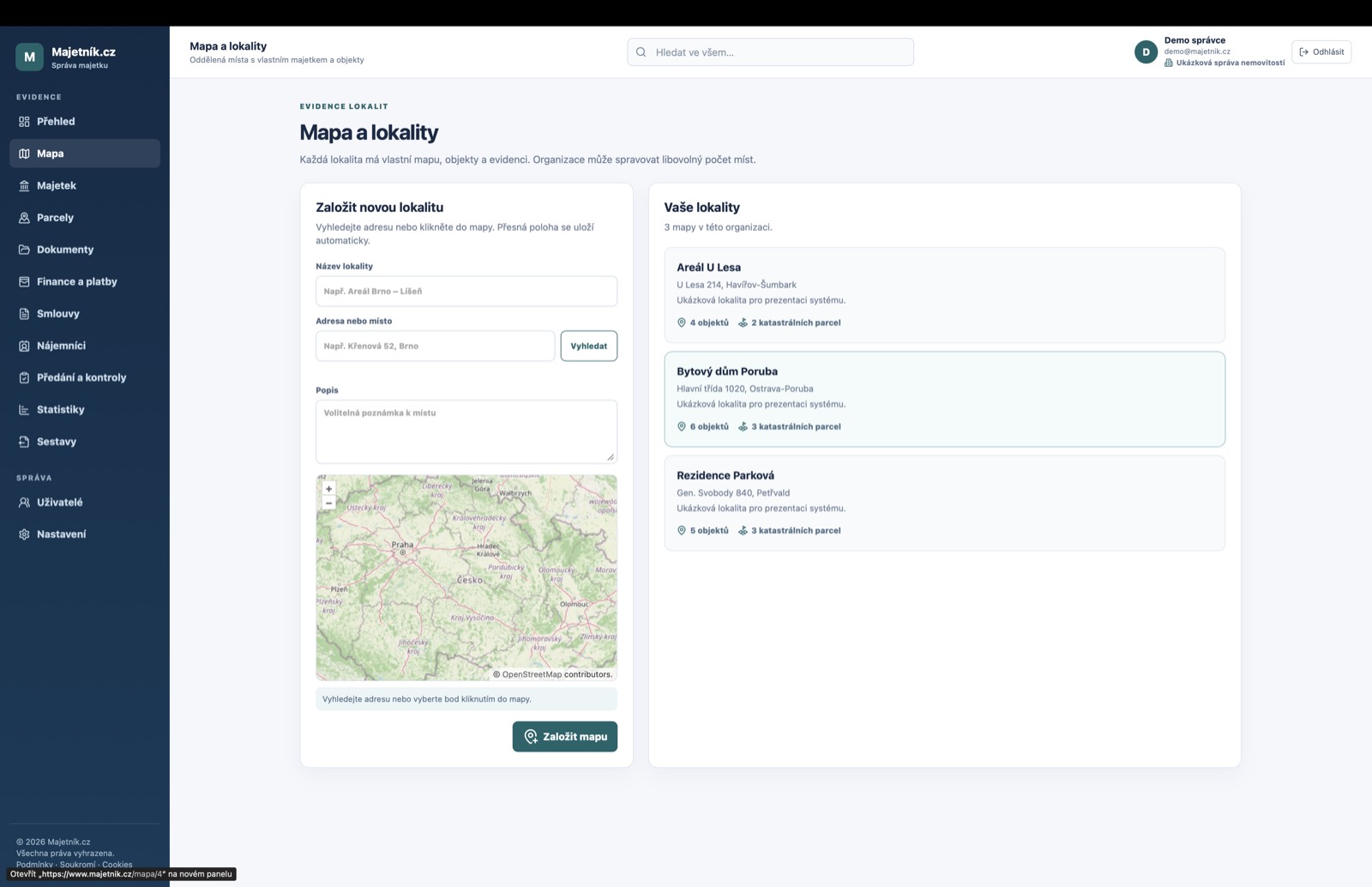Click the Odhlásit button
Image resolution: width=1372 pixels, height=887 pixels.
click(x=1321, y=52)
